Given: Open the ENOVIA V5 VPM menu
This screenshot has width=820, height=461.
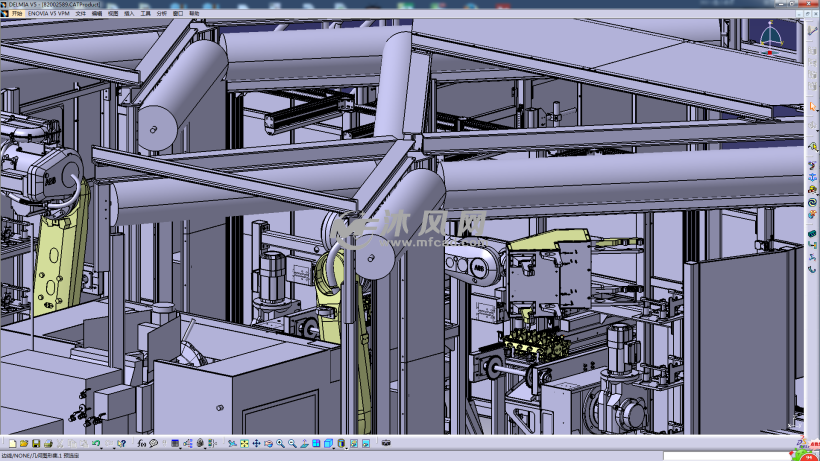Looking at the screenshot, I should pos(49,14).
